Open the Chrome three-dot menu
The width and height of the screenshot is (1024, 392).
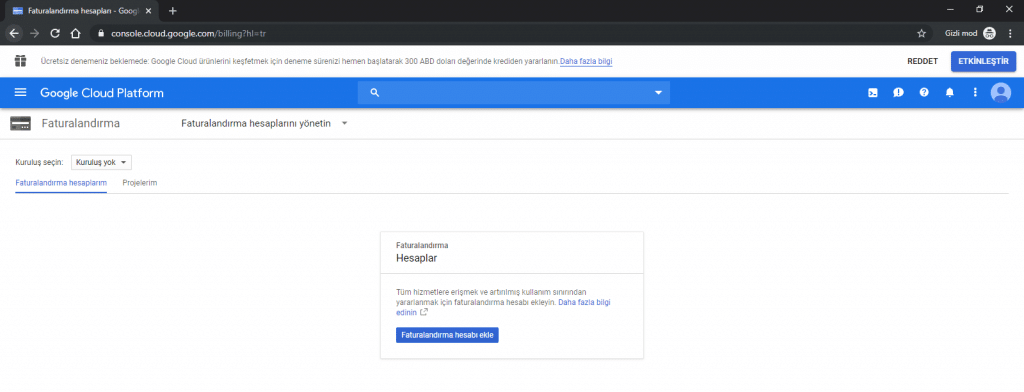point(1010,33)
